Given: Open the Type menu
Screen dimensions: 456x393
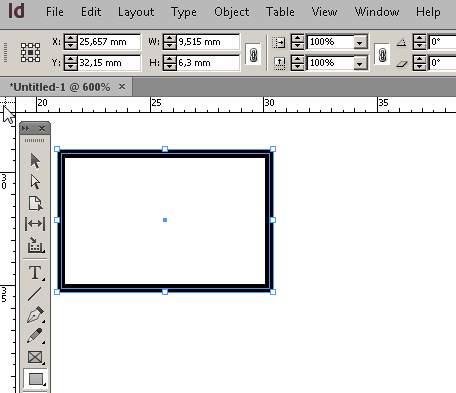Looking at the screenshot, I should pos(184,12).
